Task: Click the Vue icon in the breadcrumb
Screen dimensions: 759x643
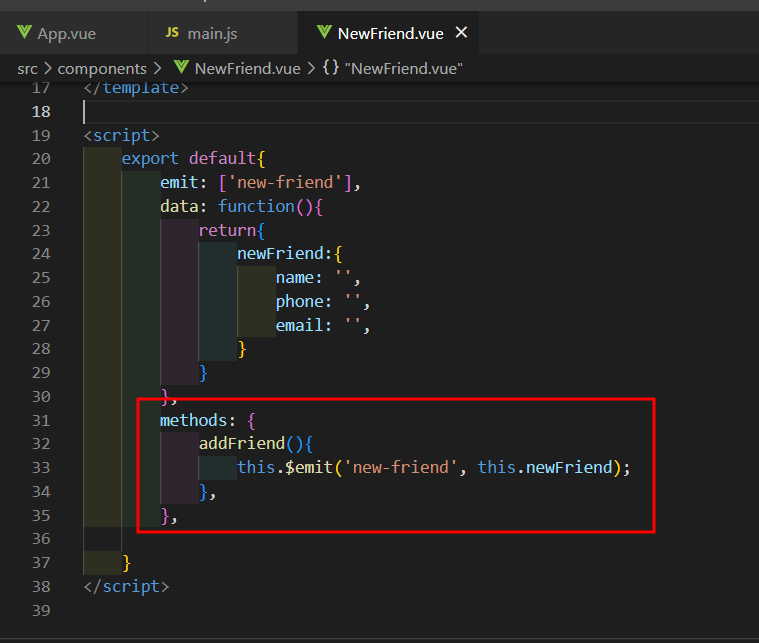Action: click(181, 67)
